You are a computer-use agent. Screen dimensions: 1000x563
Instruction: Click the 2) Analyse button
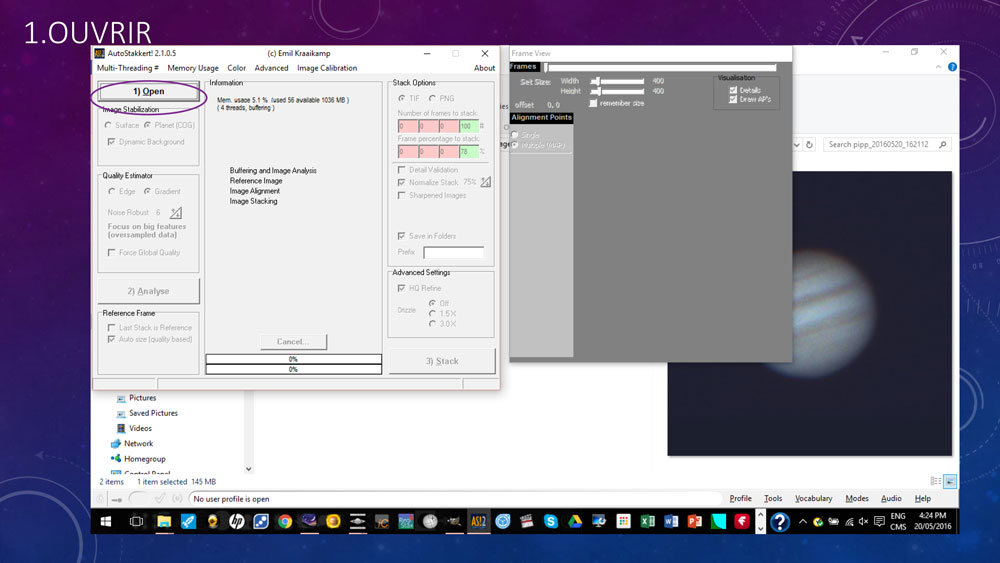(x=149, y=291)
